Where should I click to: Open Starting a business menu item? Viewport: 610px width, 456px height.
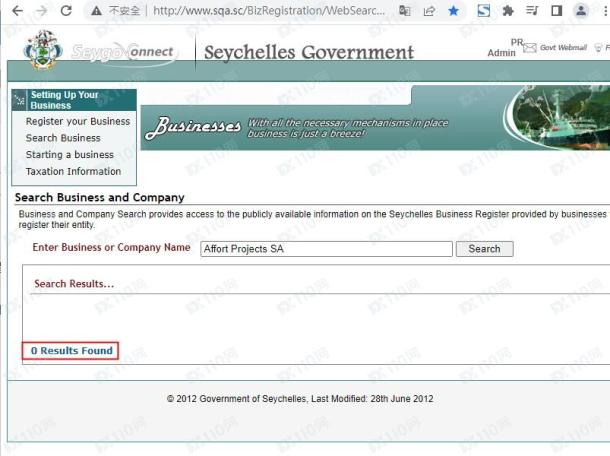point(70,155)
